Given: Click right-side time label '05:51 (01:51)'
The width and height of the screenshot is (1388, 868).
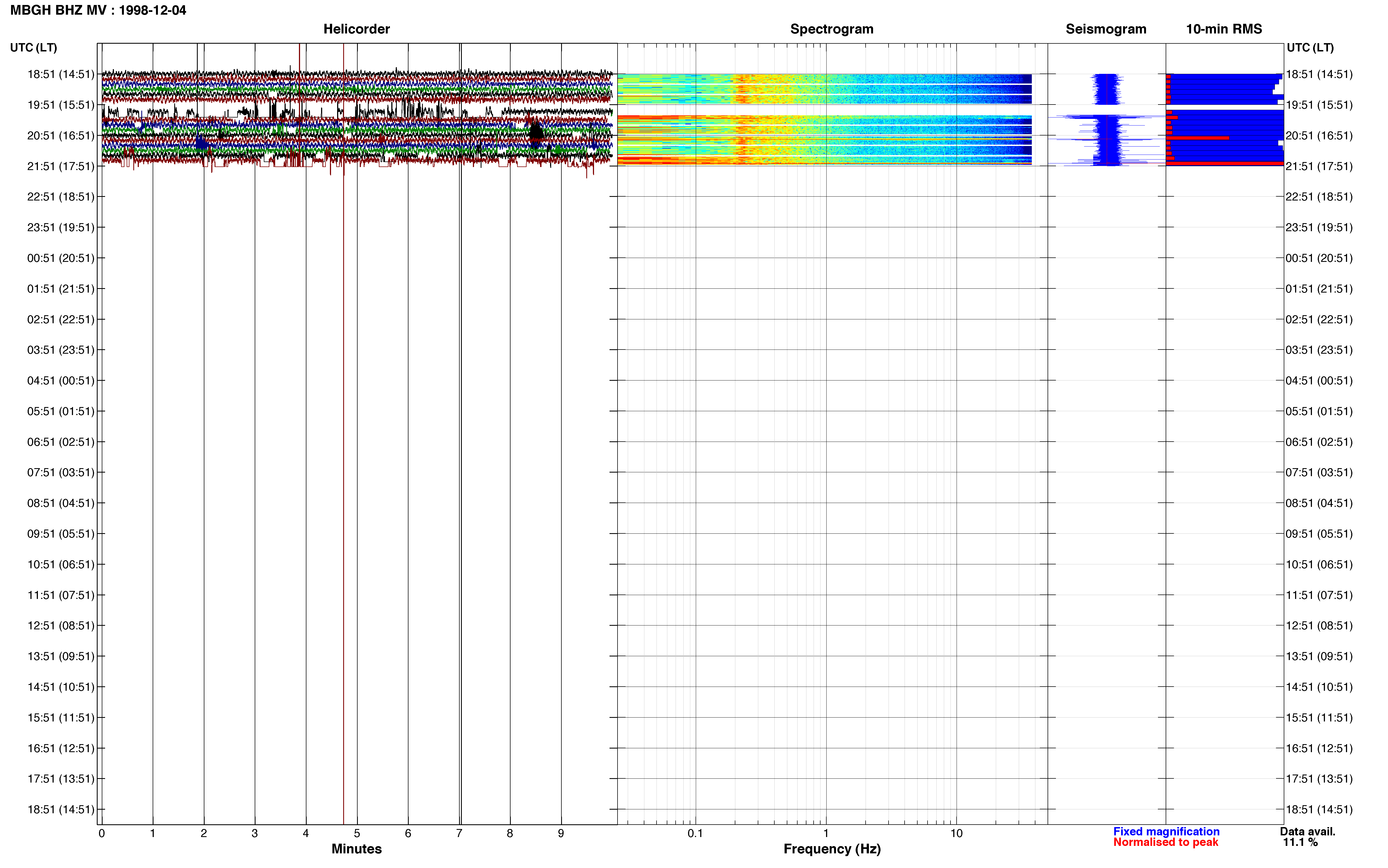Looking at the screenshot, I should click(x=1319, y=411).
